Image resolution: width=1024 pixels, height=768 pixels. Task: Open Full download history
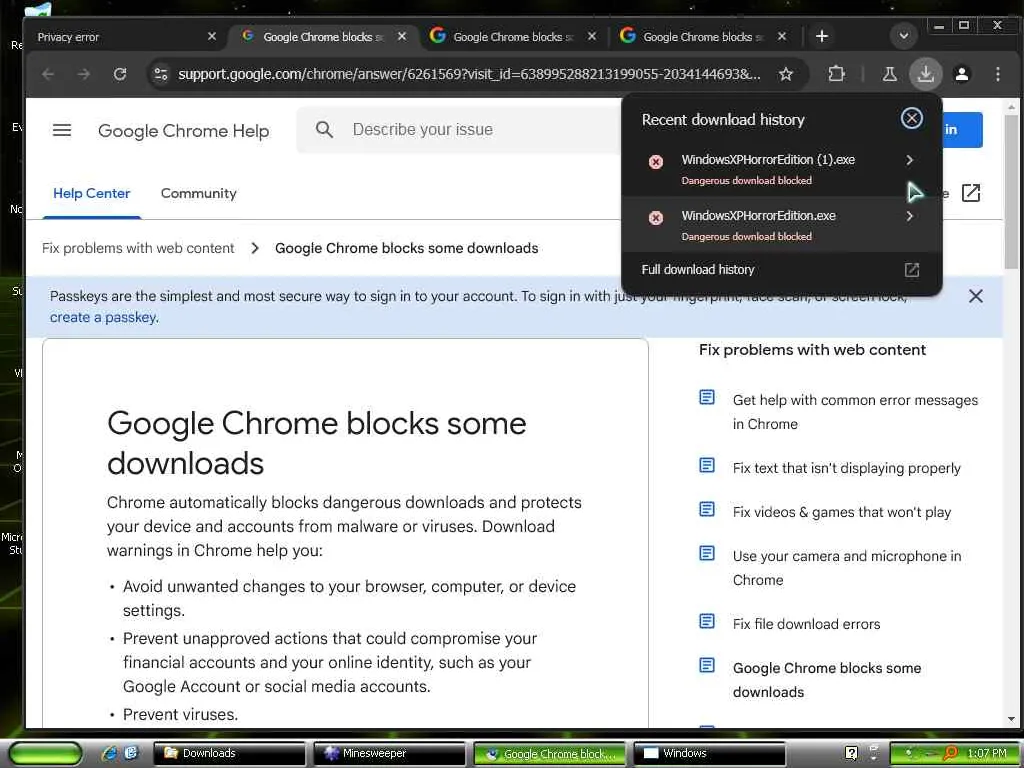click(x=781, y=270)
